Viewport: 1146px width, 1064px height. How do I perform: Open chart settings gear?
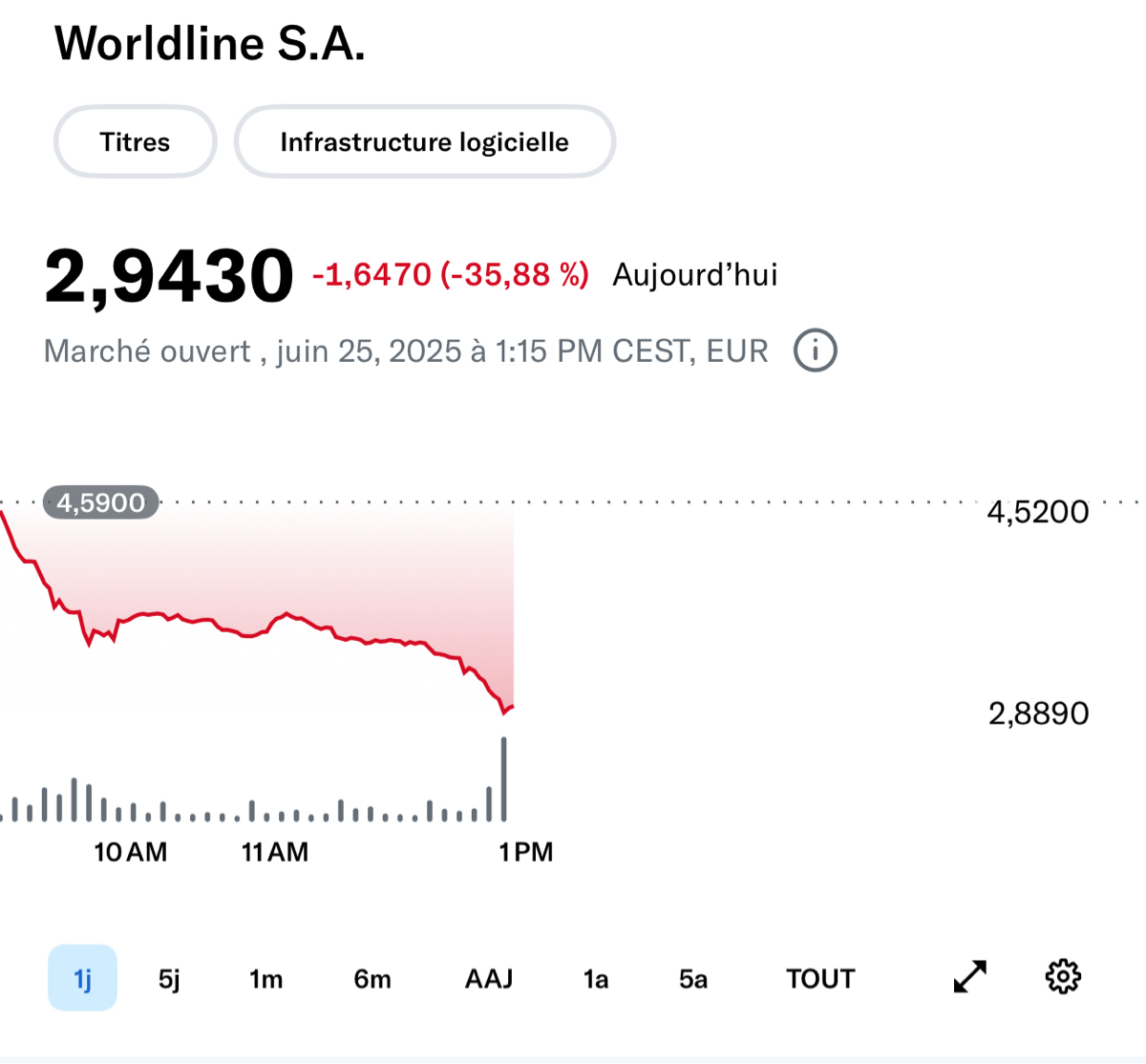click(x=1063, y=977)
